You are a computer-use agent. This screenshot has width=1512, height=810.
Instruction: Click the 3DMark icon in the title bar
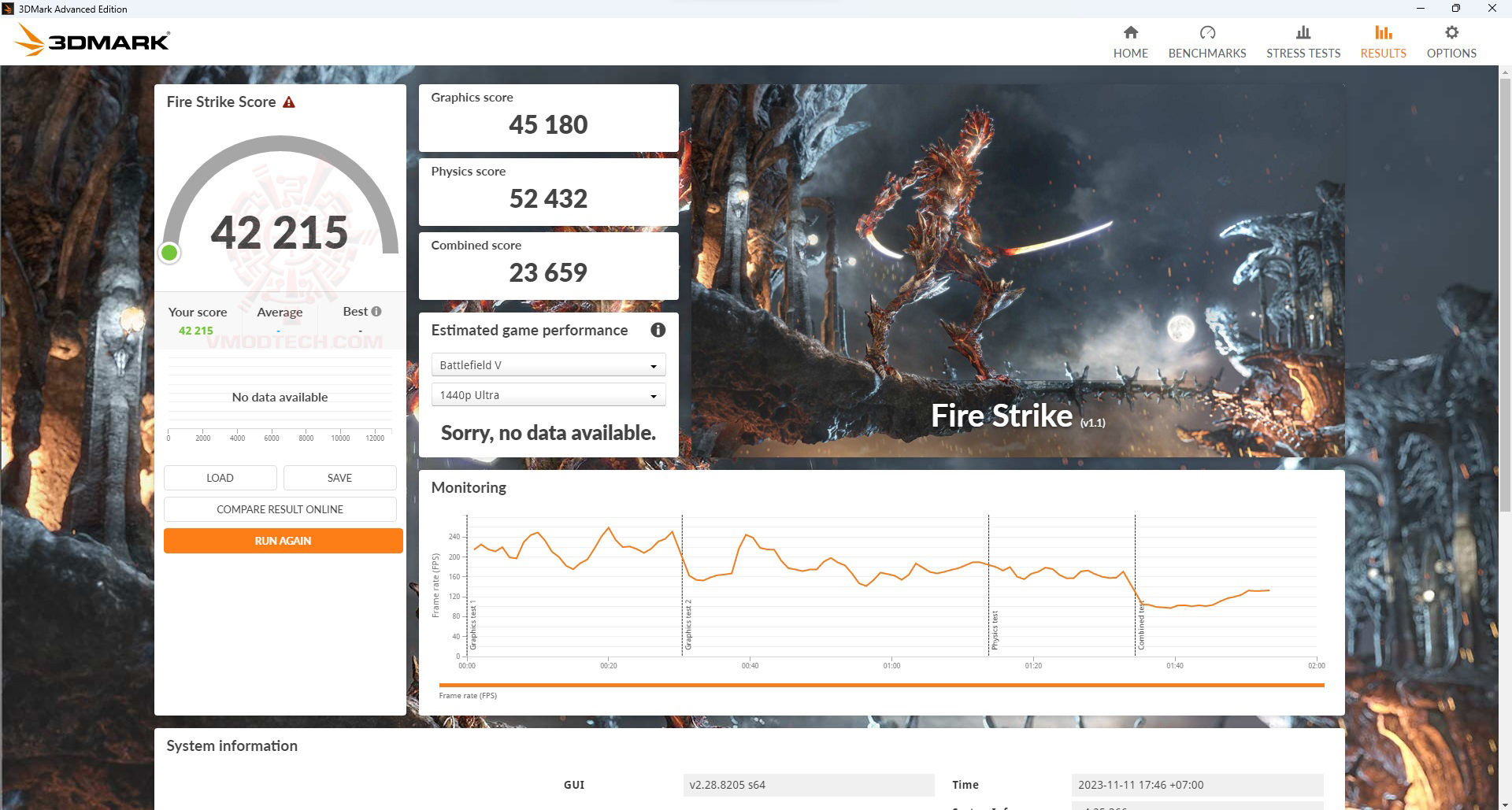[x=8, y=9]
